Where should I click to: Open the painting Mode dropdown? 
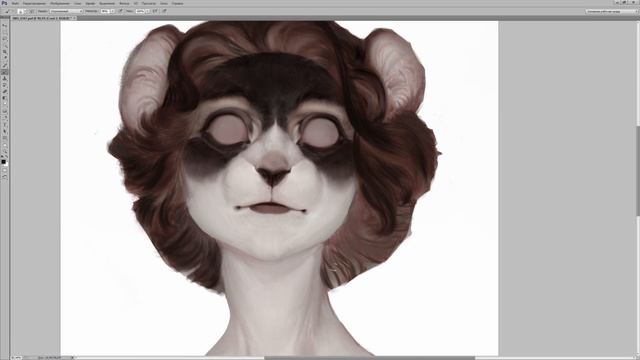point(66,11)
